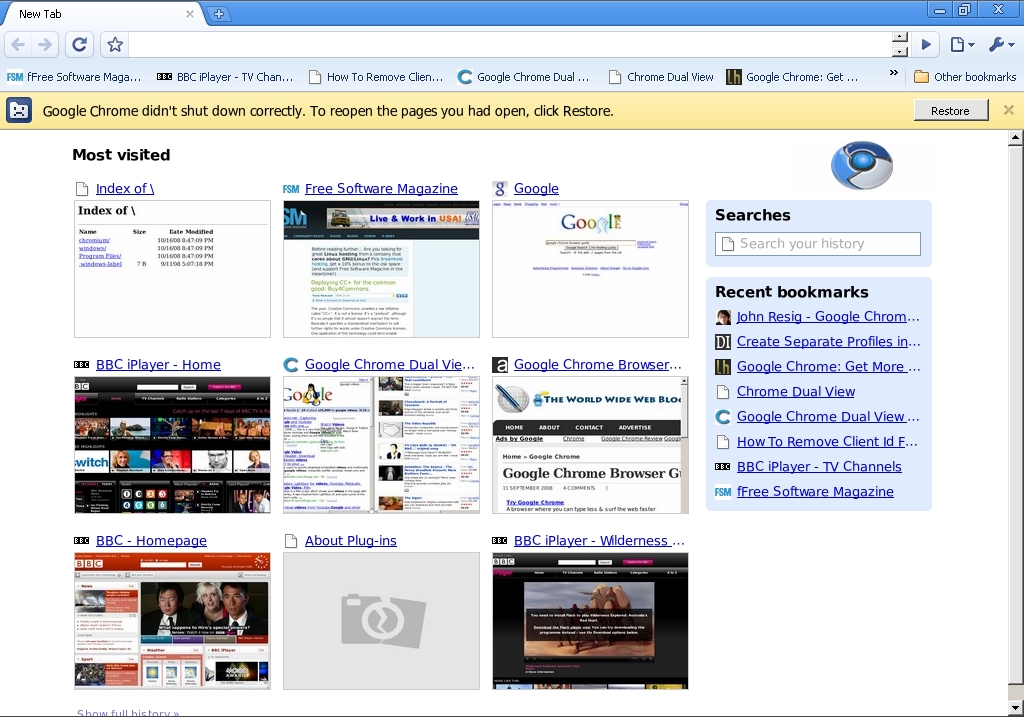Click the Forward navigation arrow

click(45, 44)
